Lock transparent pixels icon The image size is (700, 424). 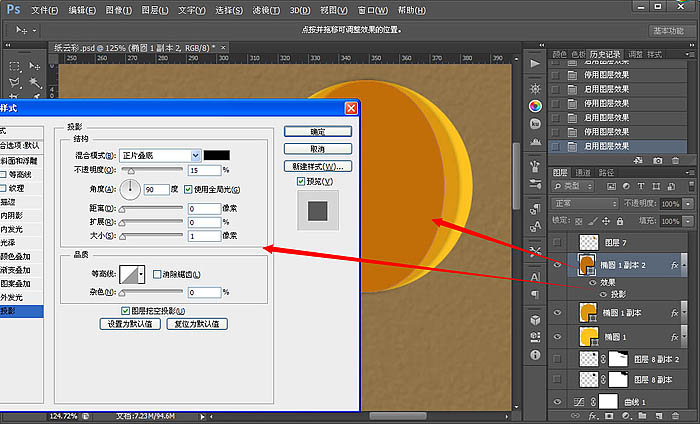(x=579, y=221)
